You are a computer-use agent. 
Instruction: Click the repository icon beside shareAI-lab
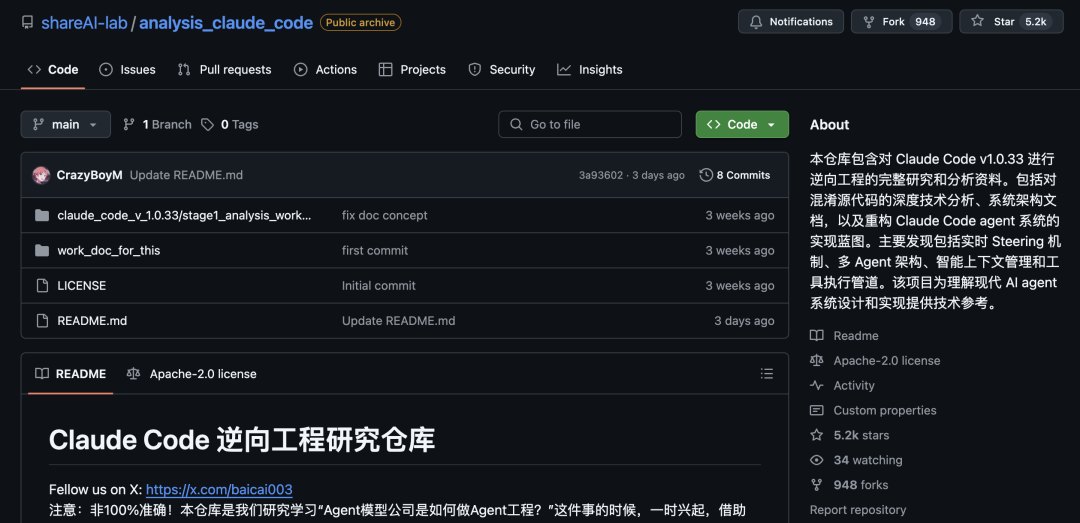click(x=28, y=23)
